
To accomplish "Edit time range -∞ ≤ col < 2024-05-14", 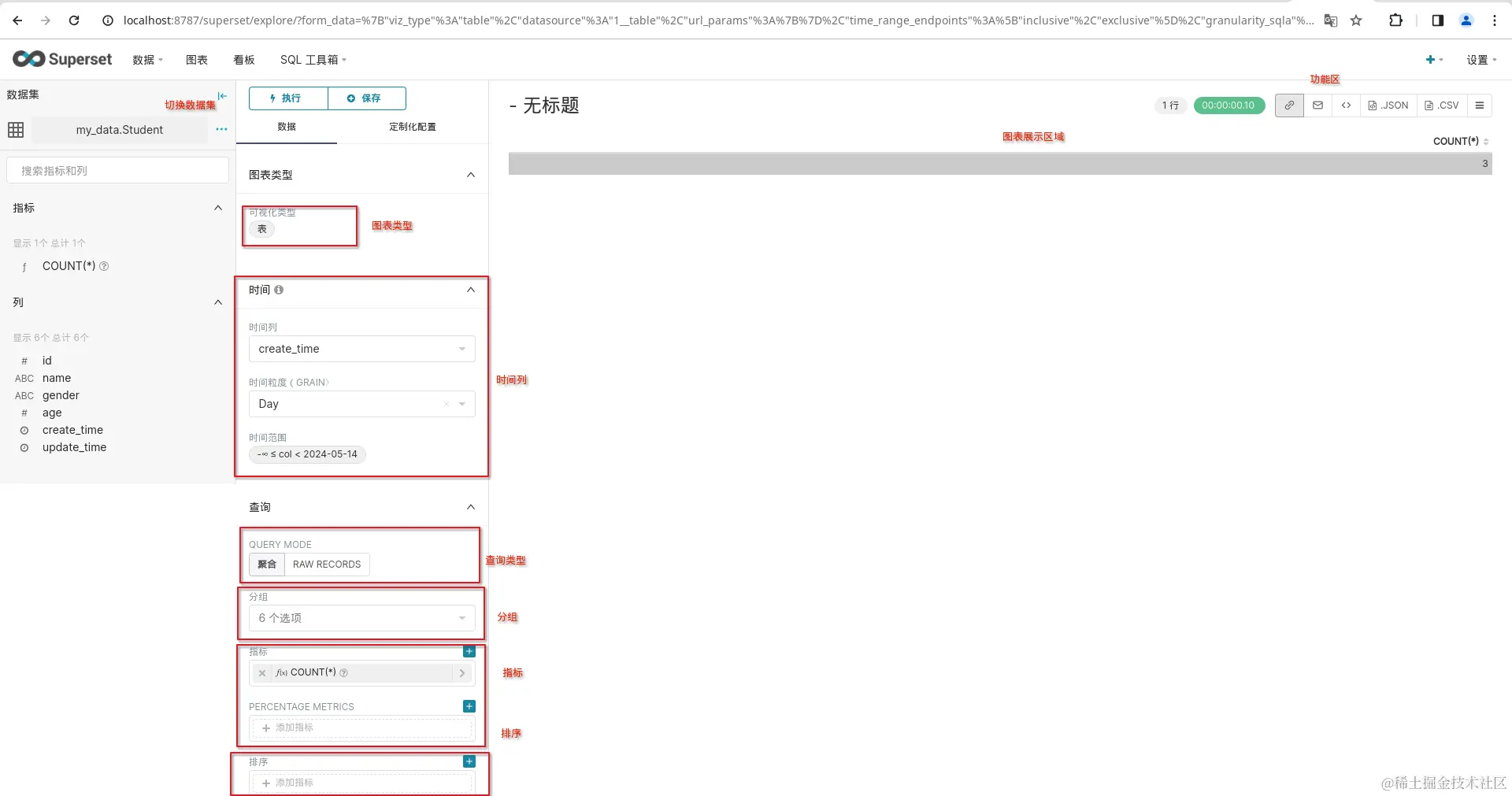I will pyautogui.click(x=308, y=454).
